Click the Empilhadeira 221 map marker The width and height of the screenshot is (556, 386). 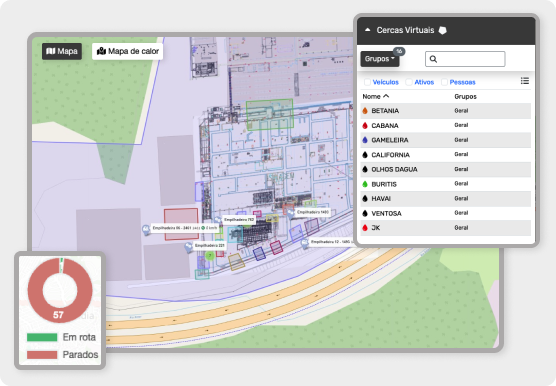[x=189, y=247]
